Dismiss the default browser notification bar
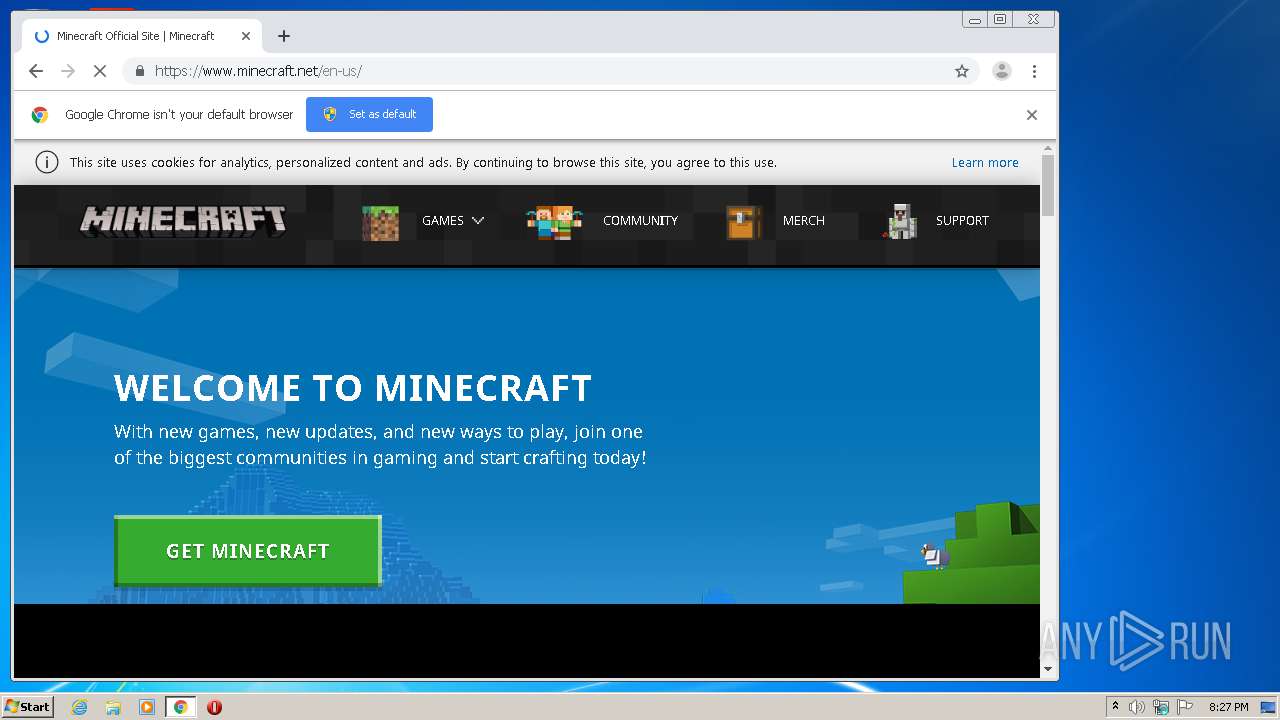This screenshot has width=1280, height=720. coord(1032,115)
